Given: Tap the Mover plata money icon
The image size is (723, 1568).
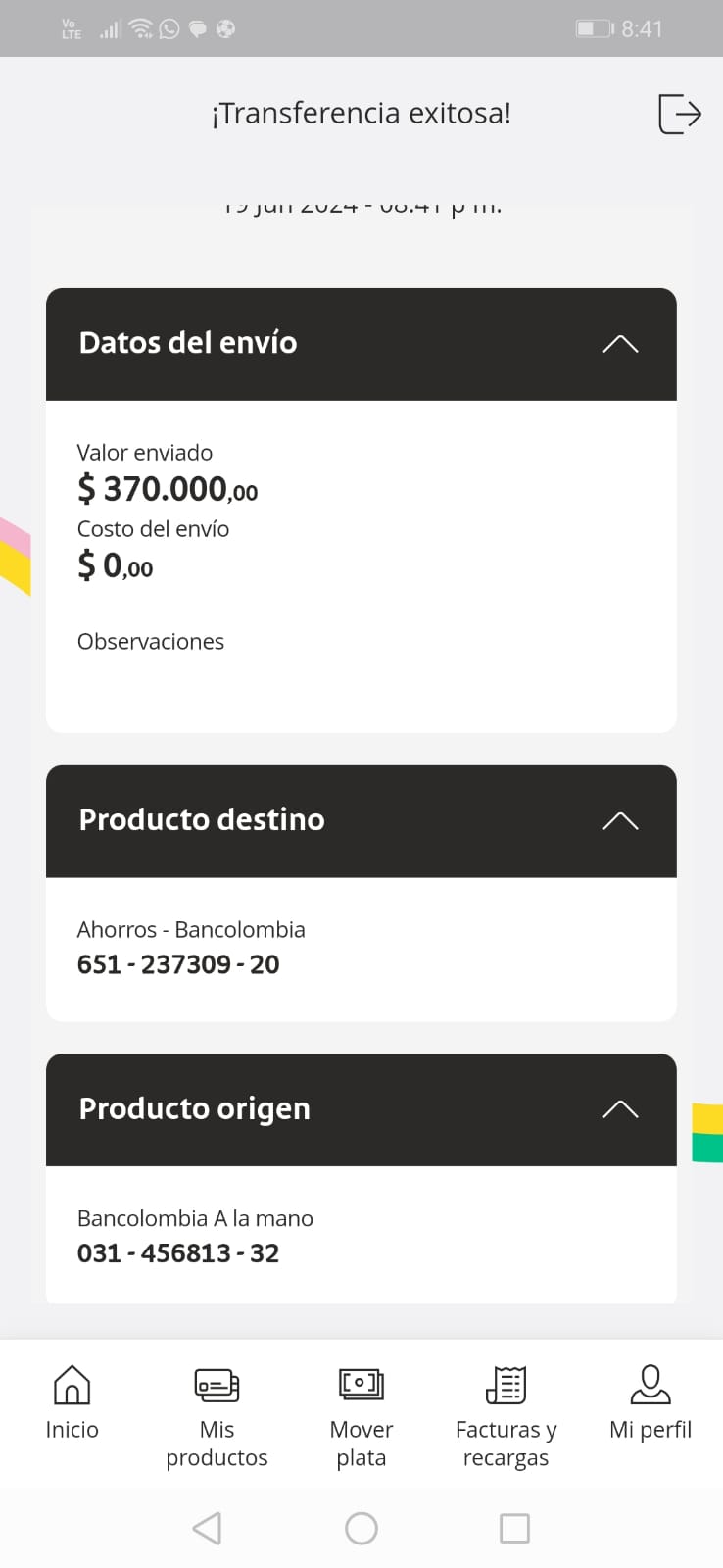Looking at the screenshot, I should point(361,1384).
